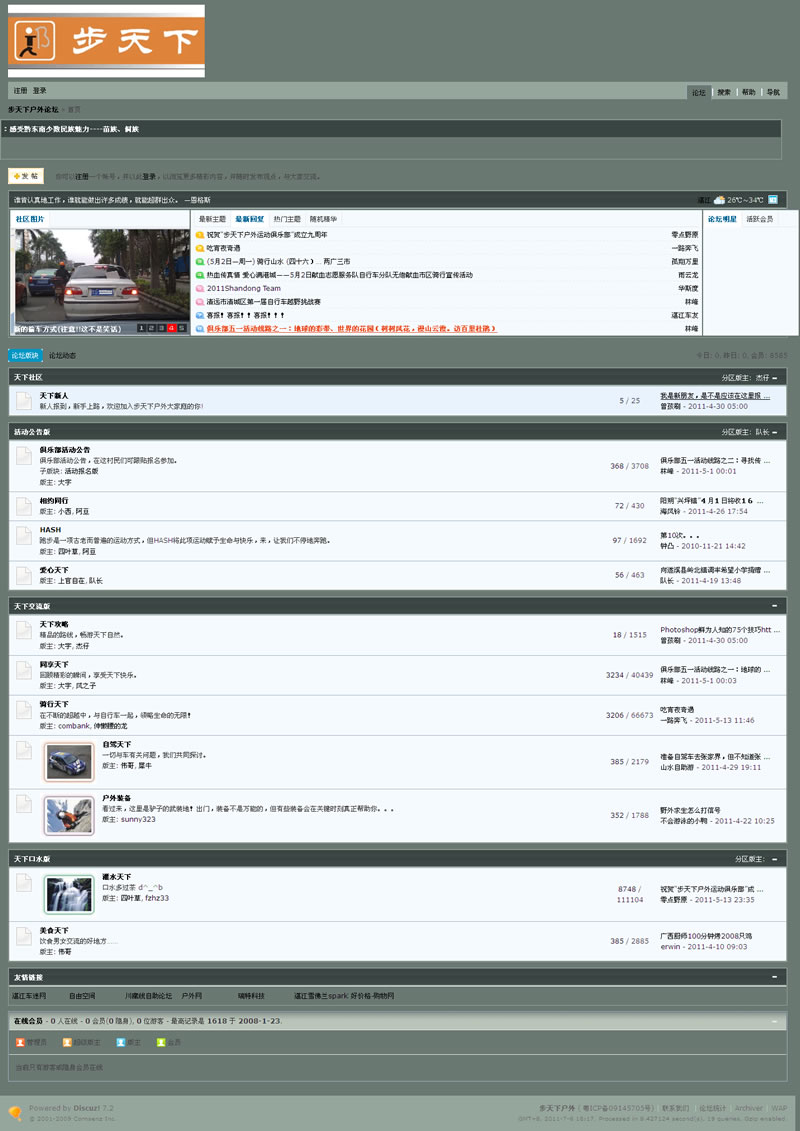The height and width of the screenshot is (1131, 800).
Task: Click the forum icon next to 天下新人
Action: (24, 401)
